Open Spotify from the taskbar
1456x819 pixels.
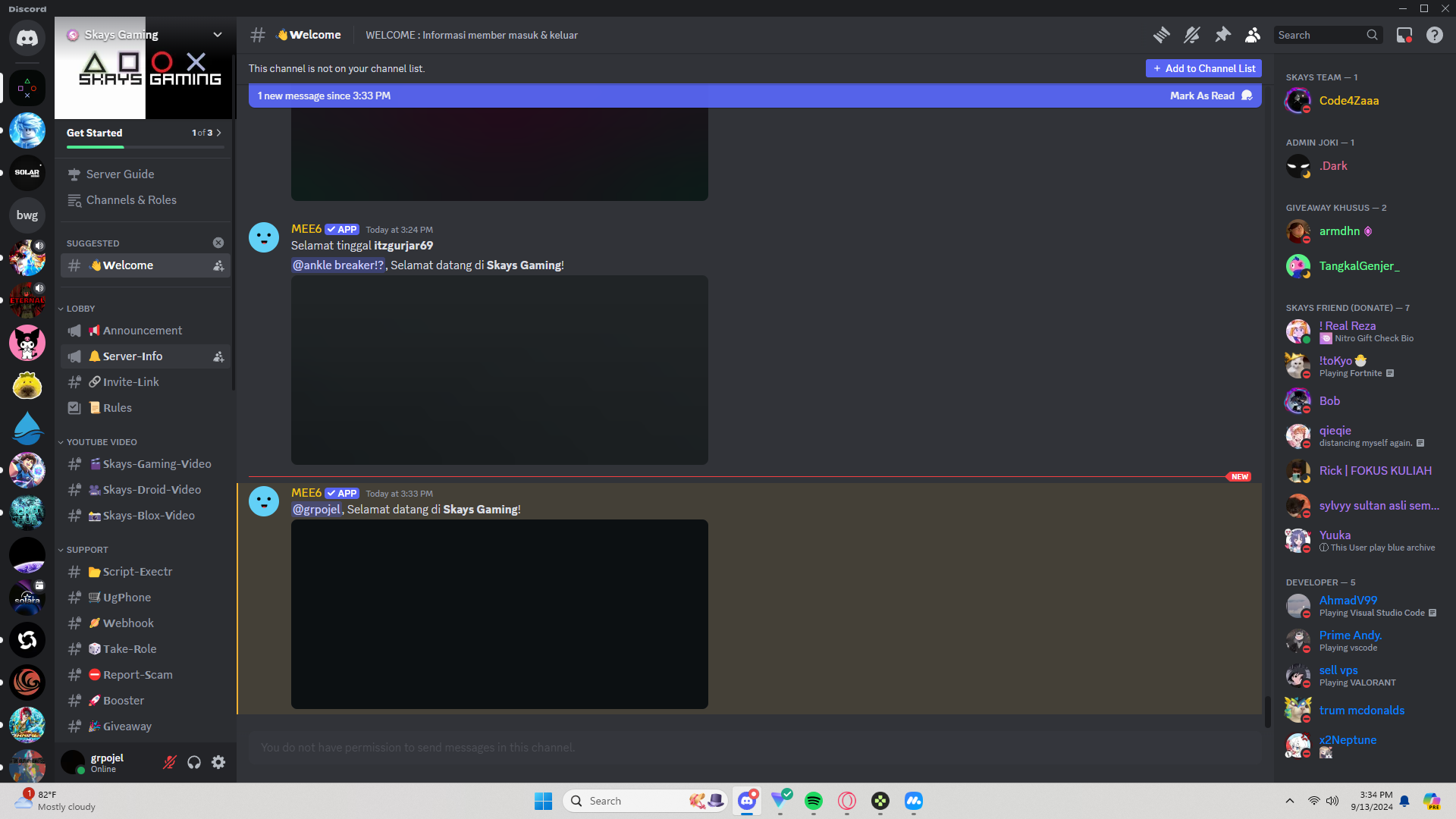coord(814,801)
